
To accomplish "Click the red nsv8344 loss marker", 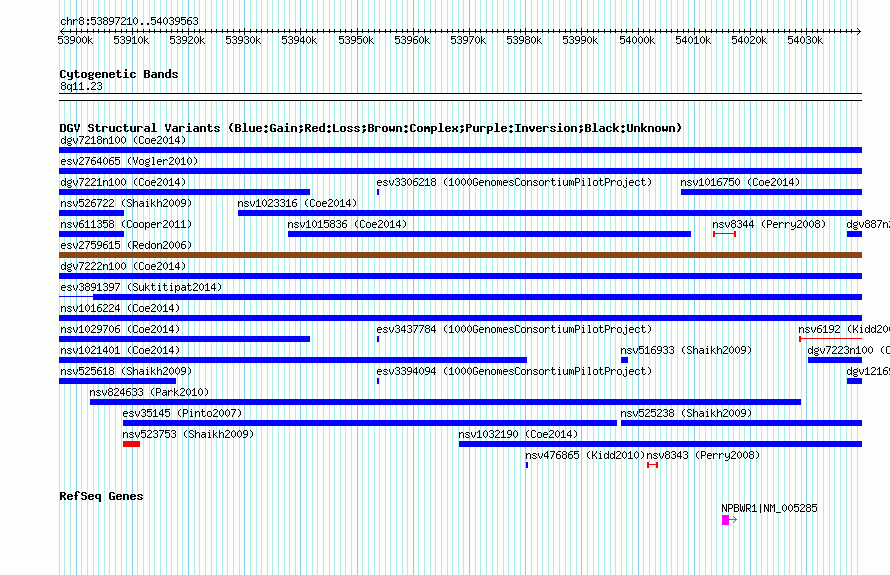I will pyautogui.click(x=725, y=234).
